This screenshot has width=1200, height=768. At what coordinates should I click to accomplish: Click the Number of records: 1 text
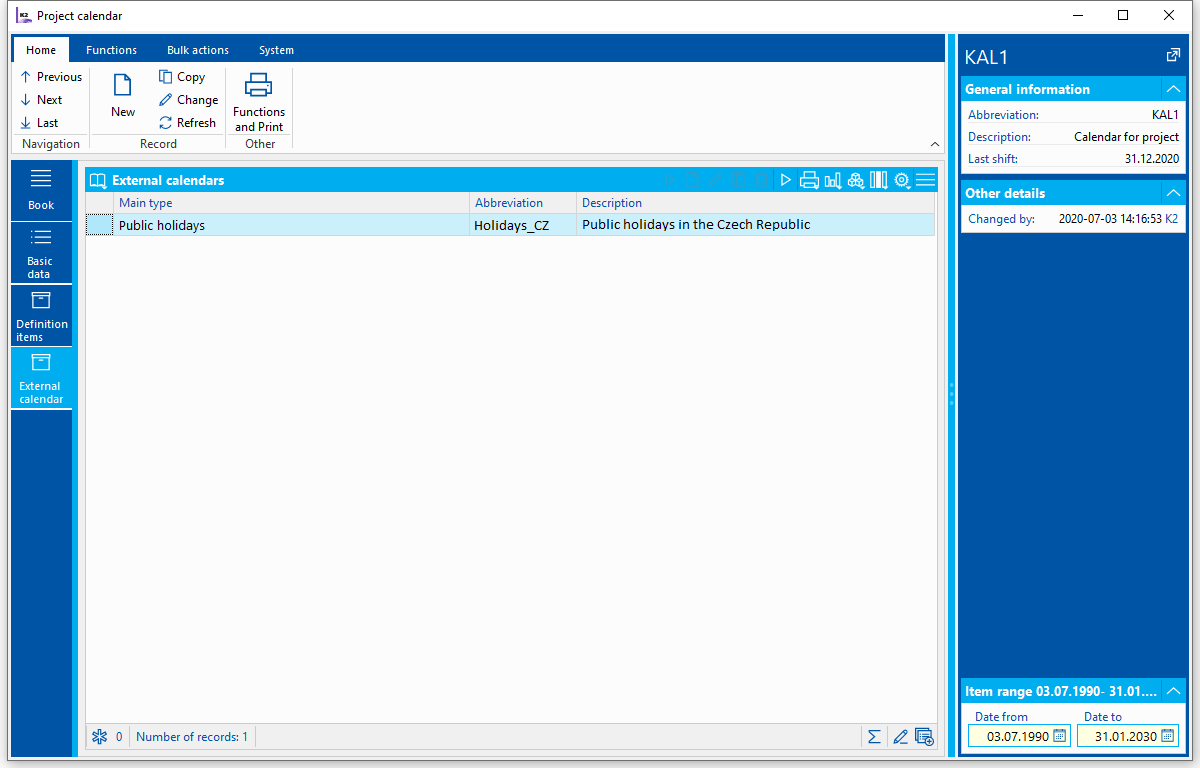(192, 737)
